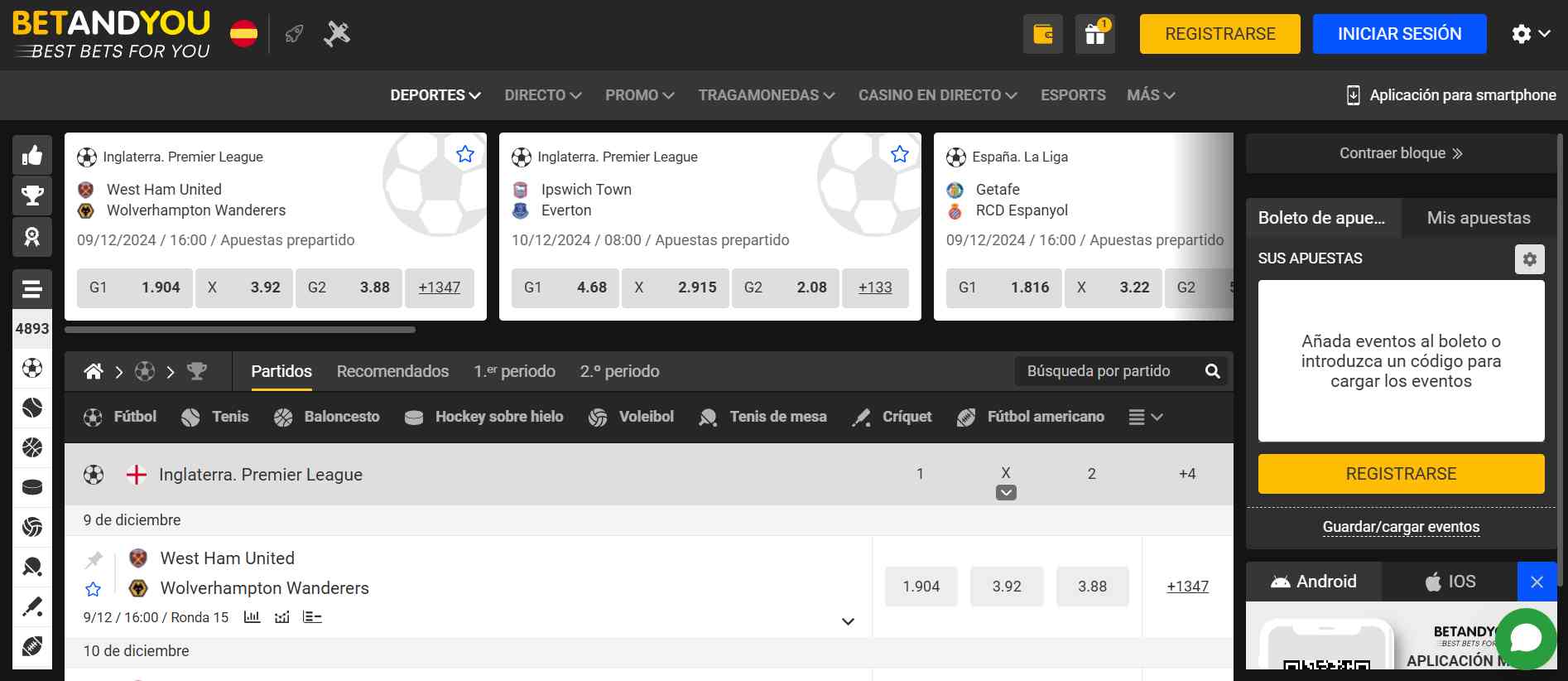Select volleyball icon in left sidebar
The height and width of the screenshot is (681, 1568).
pyautogui.click(x=32, y=527)
